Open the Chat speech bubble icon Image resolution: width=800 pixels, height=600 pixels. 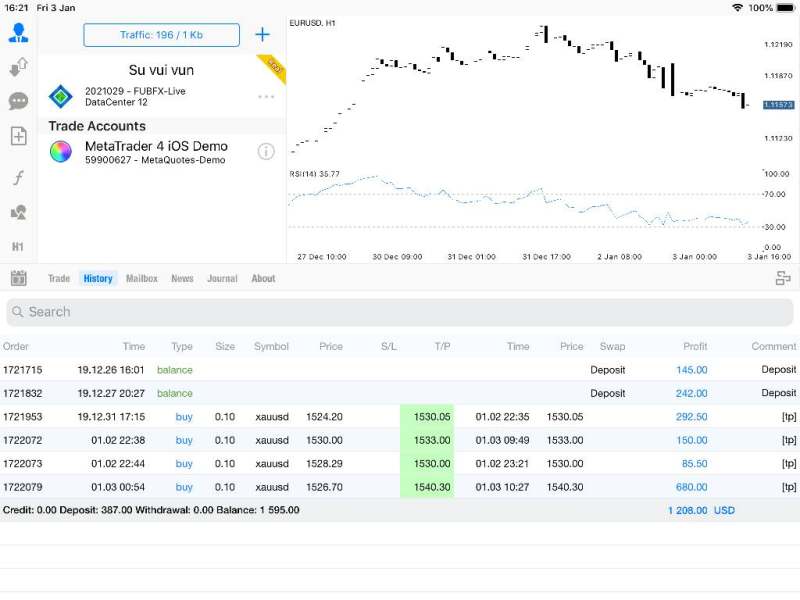coord(18,101)
